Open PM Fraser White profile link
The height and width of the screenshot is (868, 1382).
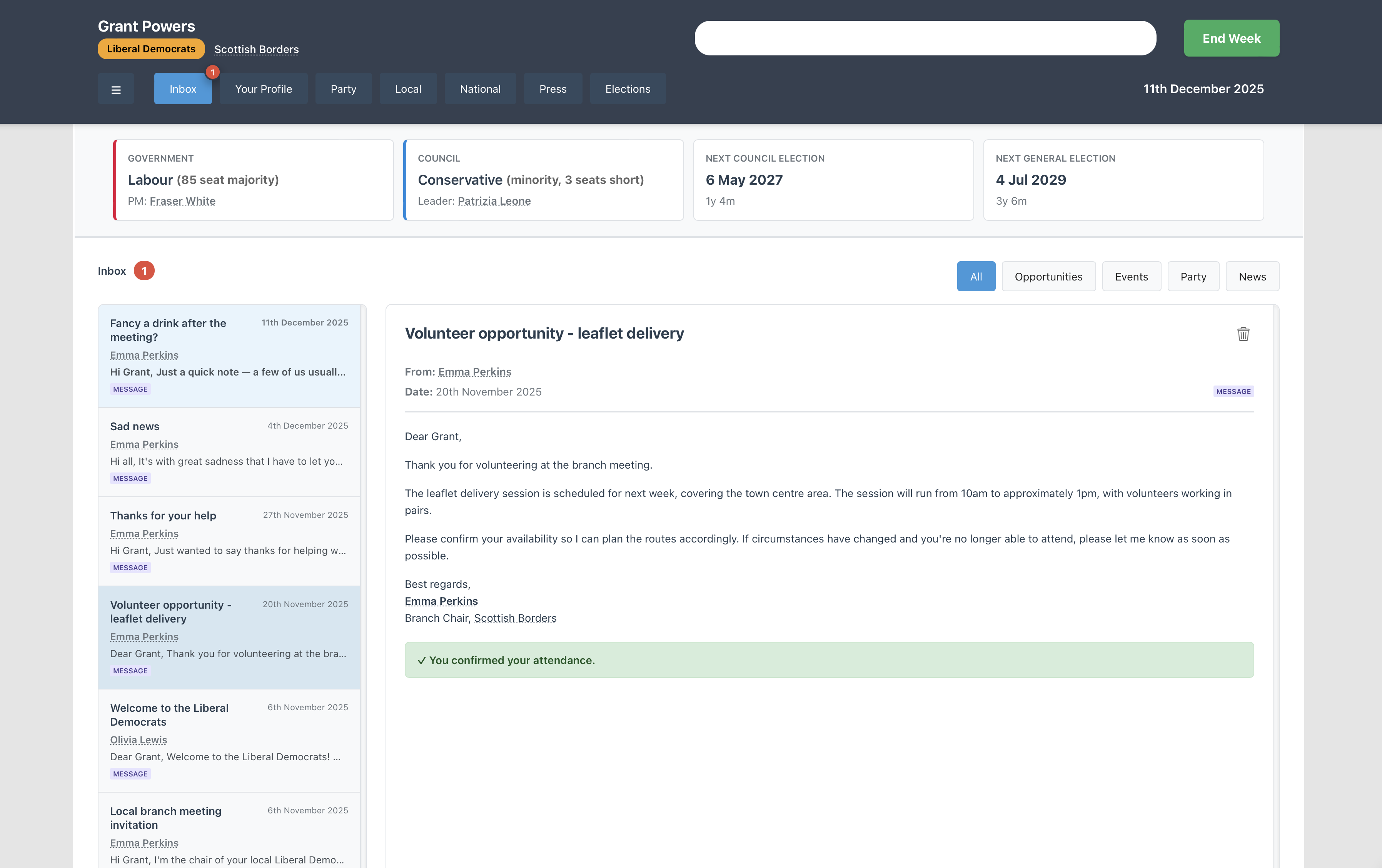pyautogui.click(x=182, y=201)
